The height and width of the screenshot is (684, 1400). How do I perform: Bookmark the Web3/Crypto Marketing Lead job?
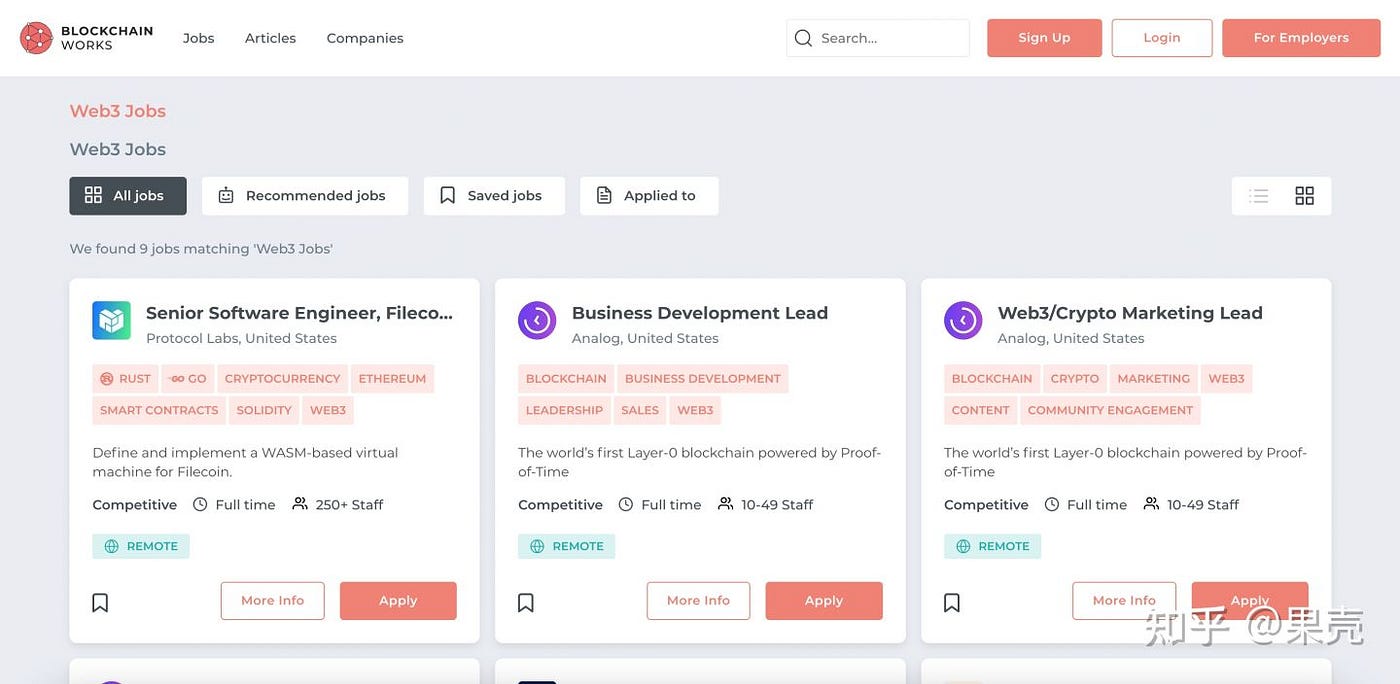pyautogui.click(x=952, y=602)
